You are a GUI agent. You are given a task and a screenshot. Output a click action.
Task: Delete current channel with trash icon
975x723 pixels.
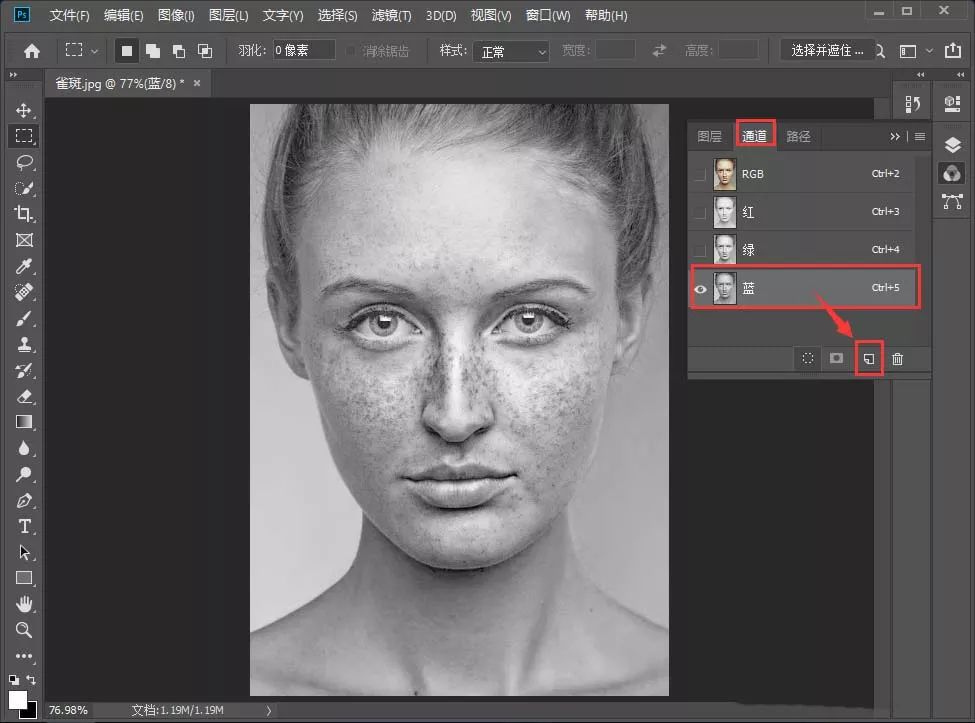click(x=897, y=359)
